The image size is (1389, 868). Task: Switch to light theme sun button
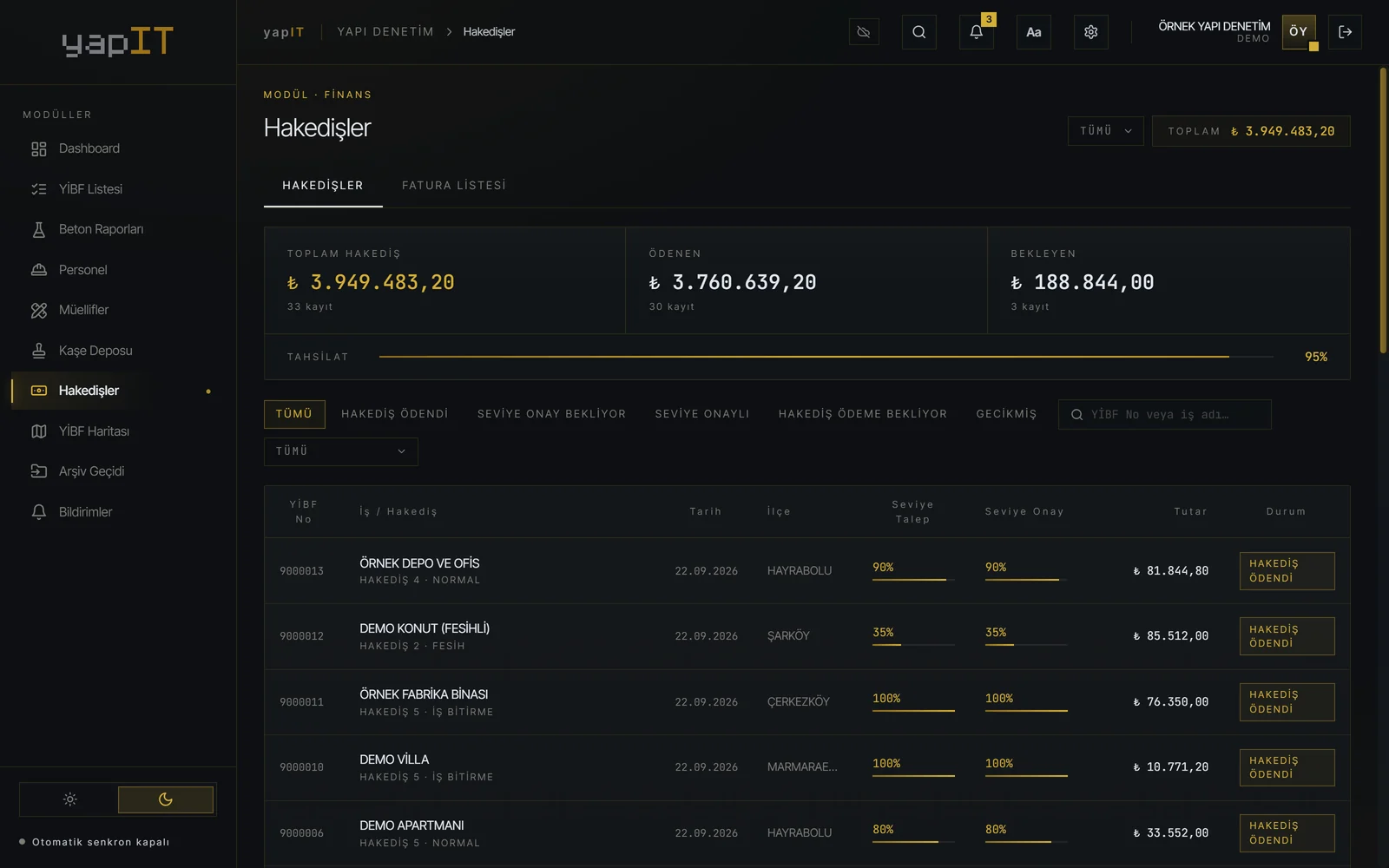tap(69, 799)
